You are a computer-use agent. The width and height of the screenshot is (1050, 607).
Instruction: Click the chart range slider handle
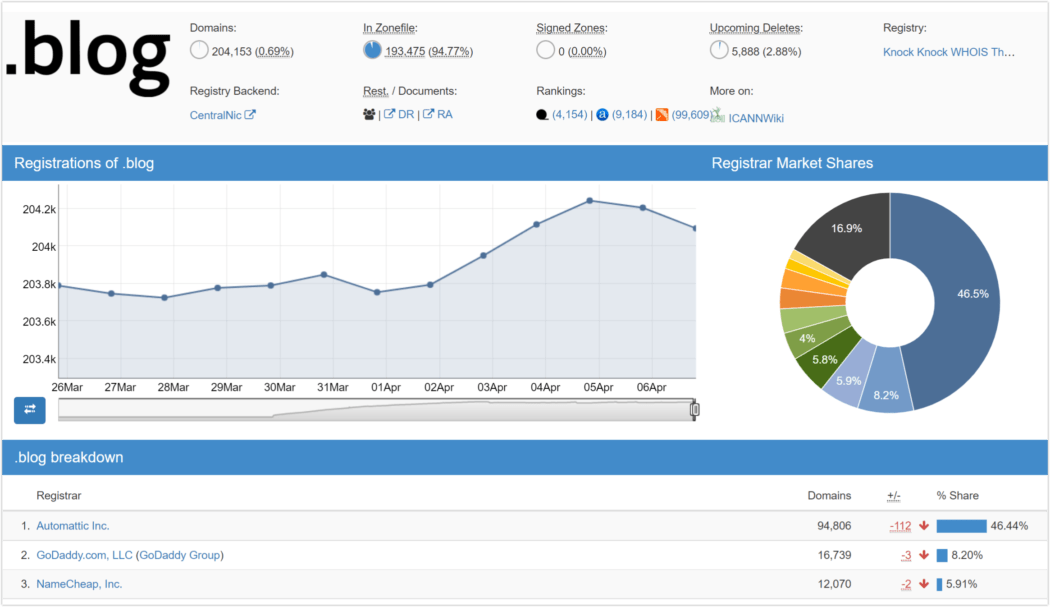point(695,409)
